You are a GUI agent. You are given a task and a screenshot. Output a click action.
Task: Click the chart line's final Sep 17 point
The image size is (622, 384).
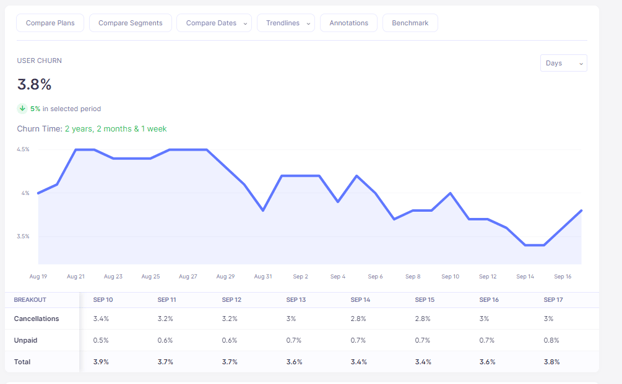(x=581, y=211)
